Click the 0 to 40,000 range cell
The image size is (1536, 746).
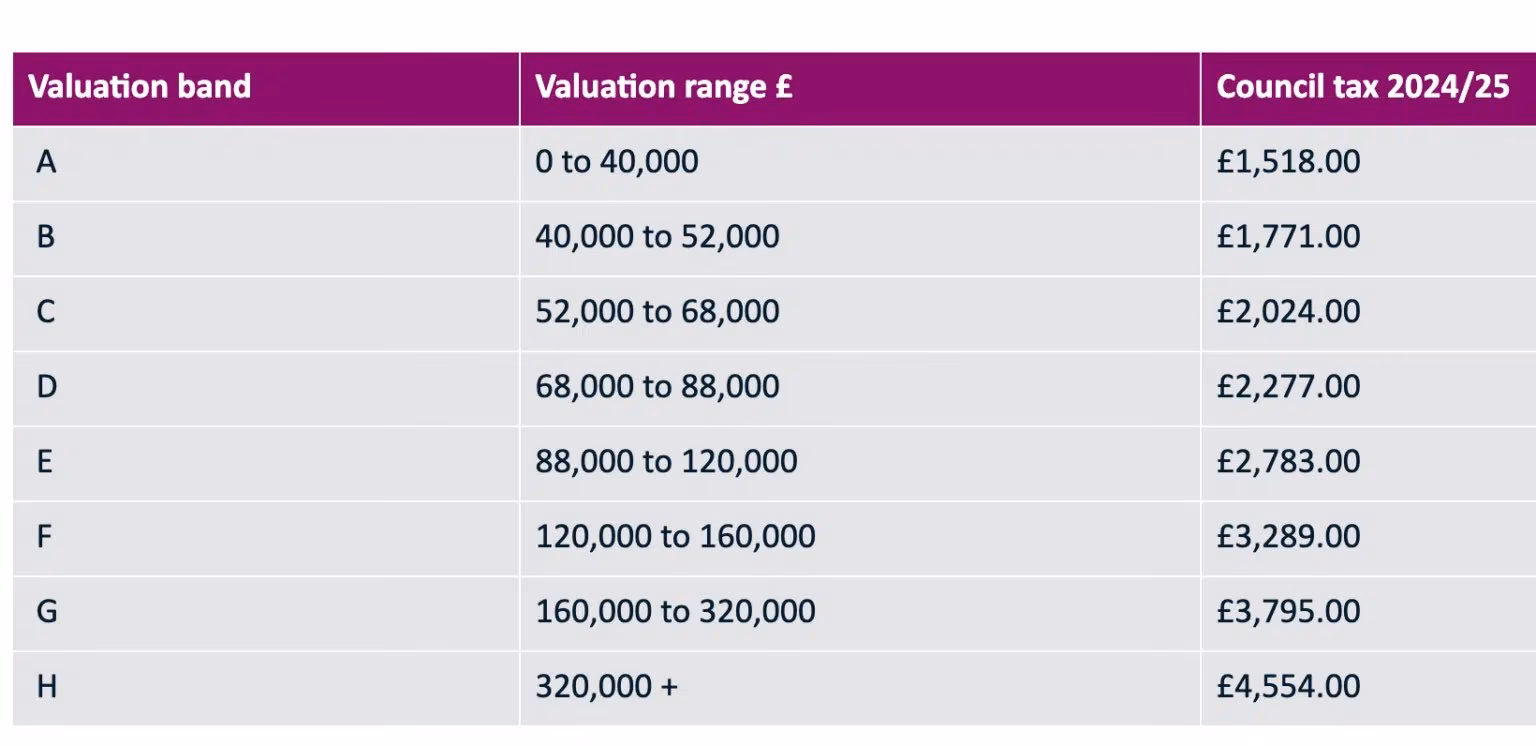coord(617,162)
